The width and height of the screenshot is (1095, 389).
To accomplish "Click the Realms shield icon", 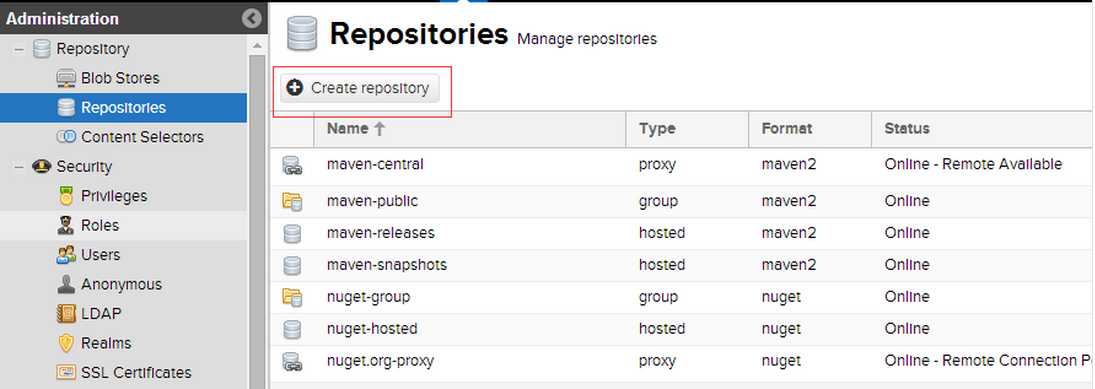I will [66, 343].
